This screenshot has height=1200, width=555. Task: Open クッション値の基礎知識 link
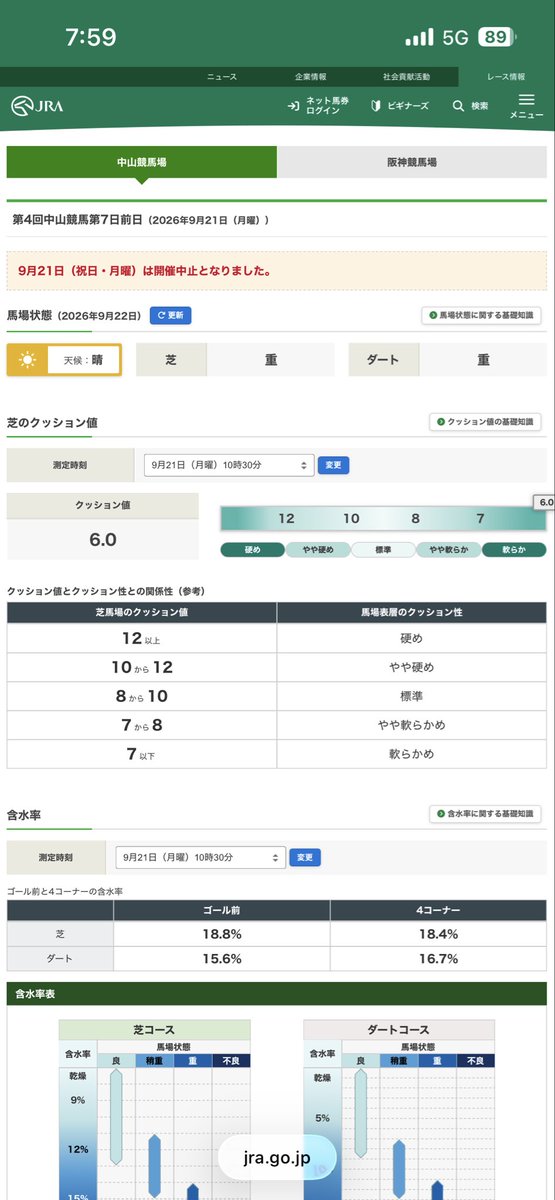point(485,422)
